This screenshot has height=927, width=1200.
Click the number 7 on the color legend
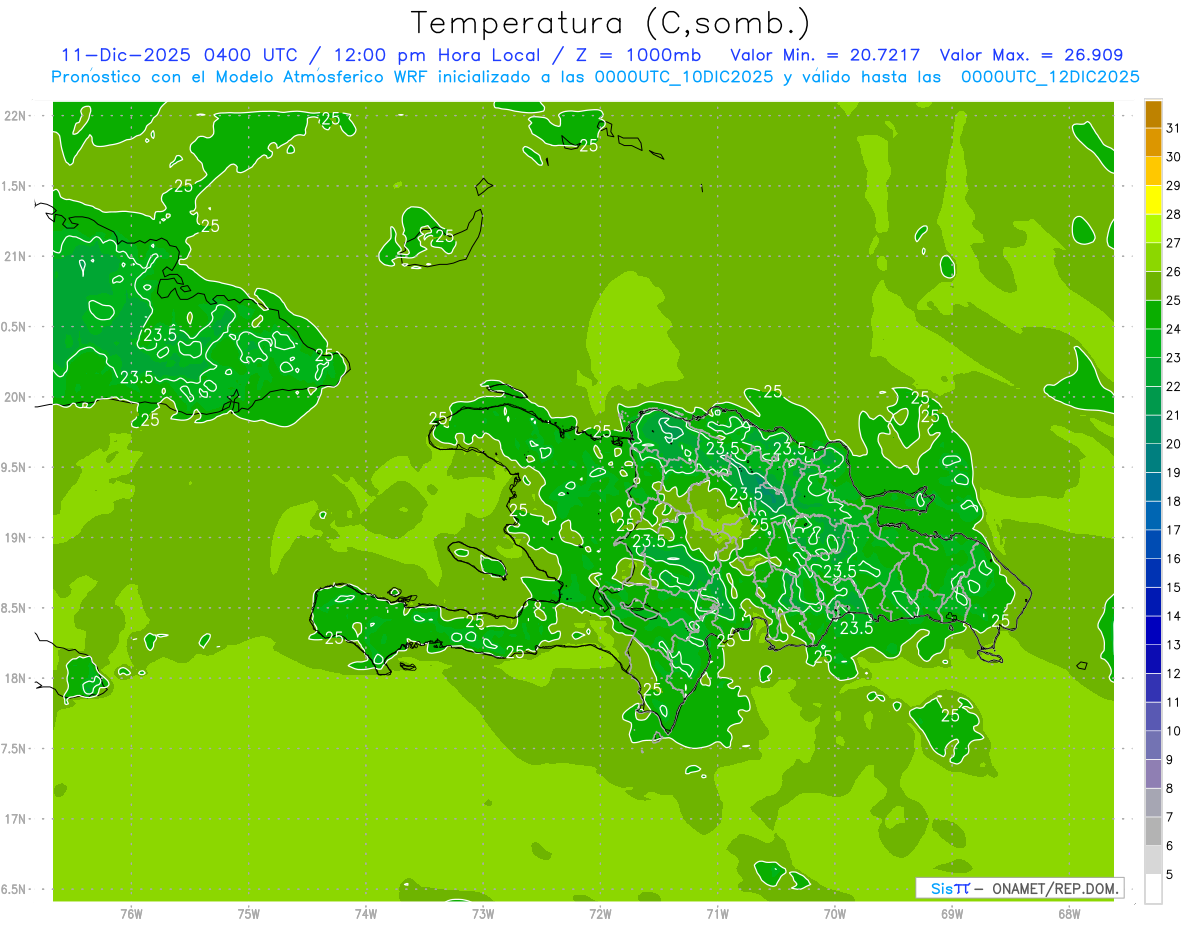(1170, 817)
